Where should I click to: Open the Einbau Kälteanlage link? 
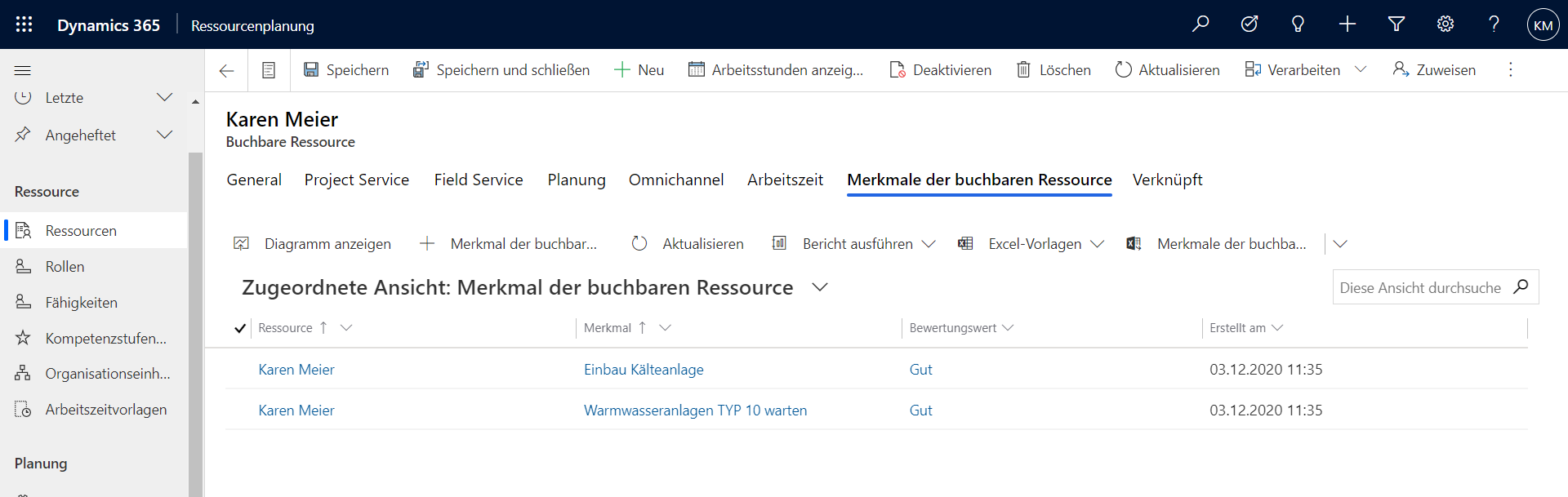(x=643, y=370)
